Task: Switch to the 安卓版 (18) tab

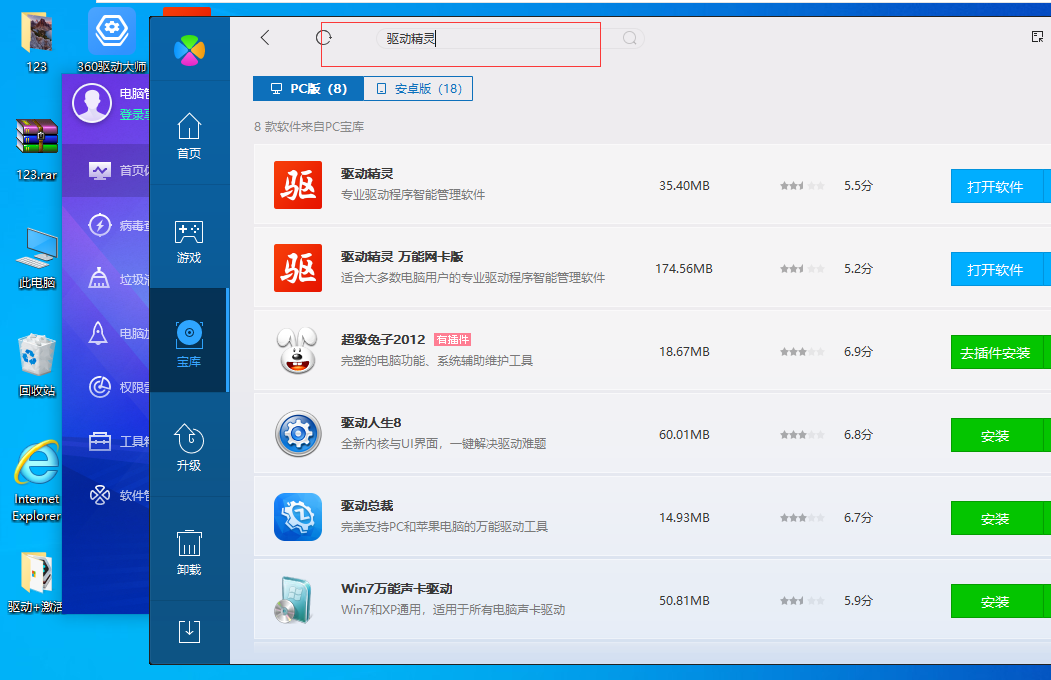Action: click(x=418, y=89)
